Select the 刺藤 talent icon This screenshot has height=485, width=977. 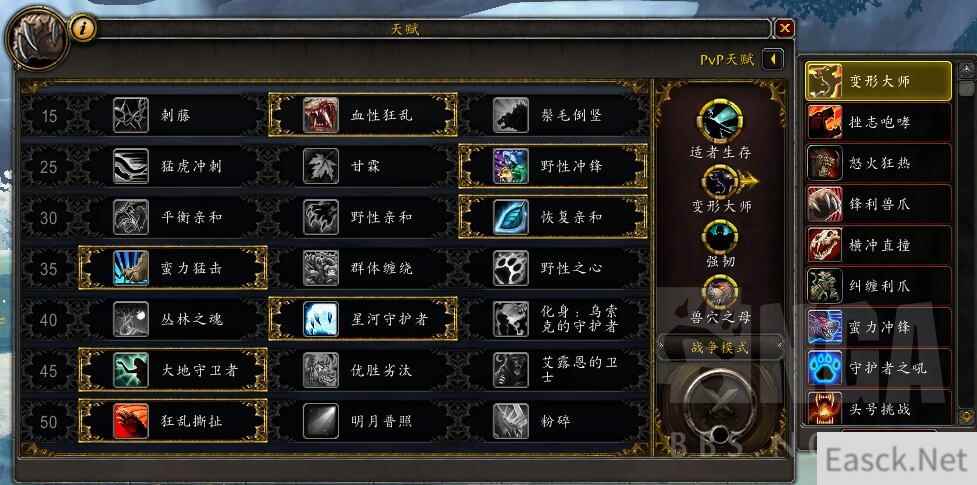[131, 115]
